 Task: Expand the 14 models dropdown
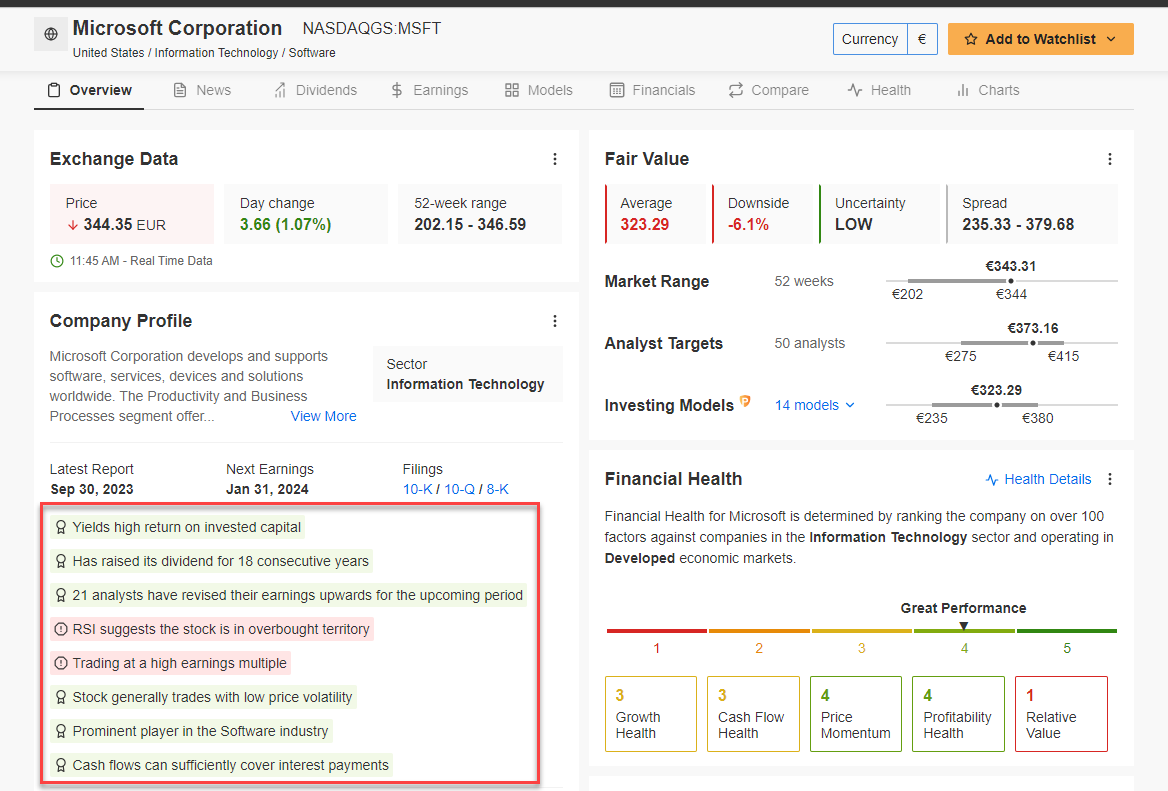(815, 405)
